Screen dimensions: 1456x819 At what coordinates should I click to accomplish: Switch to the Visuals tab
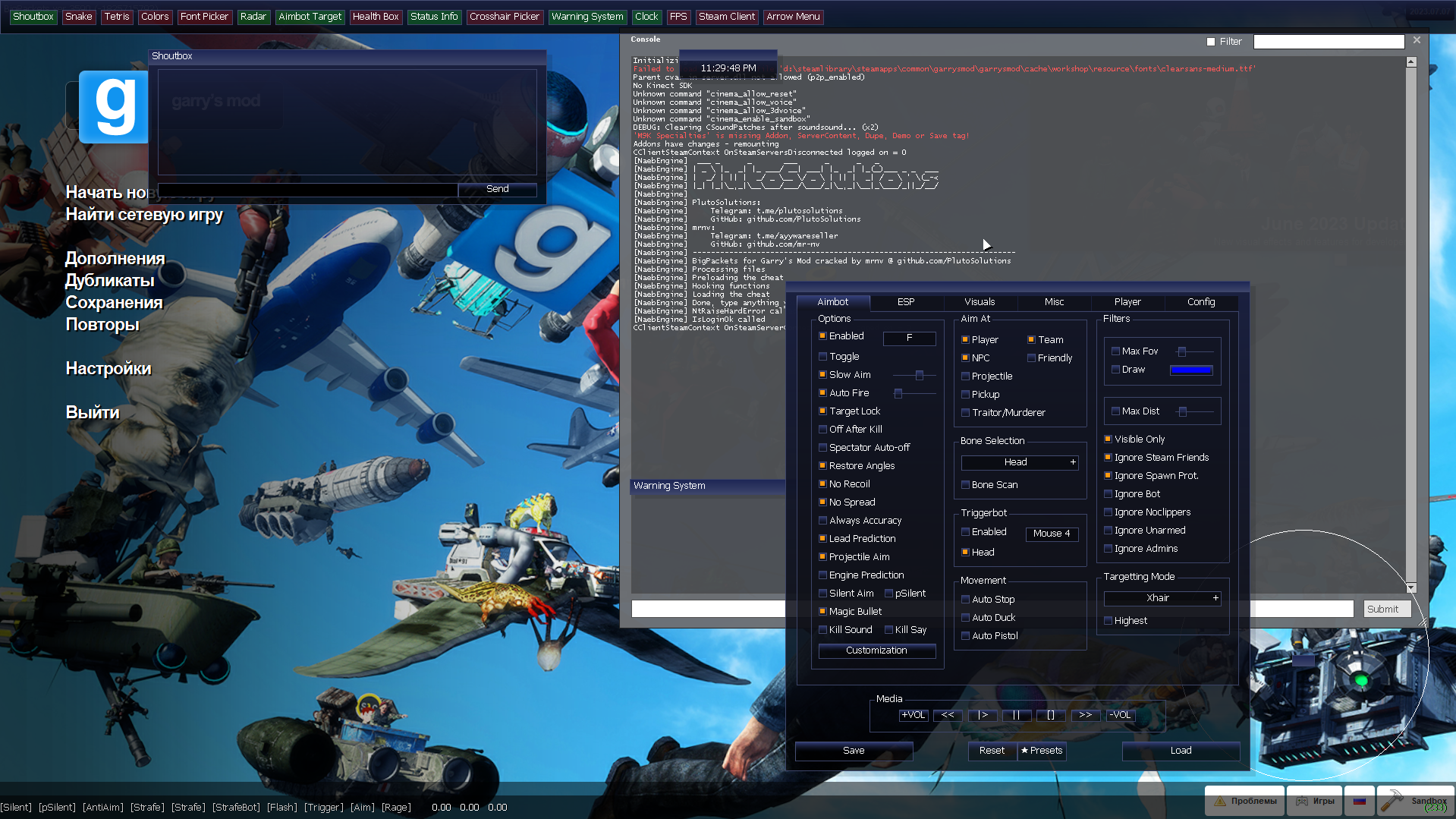pyautogui.click(x=980, y=302)
